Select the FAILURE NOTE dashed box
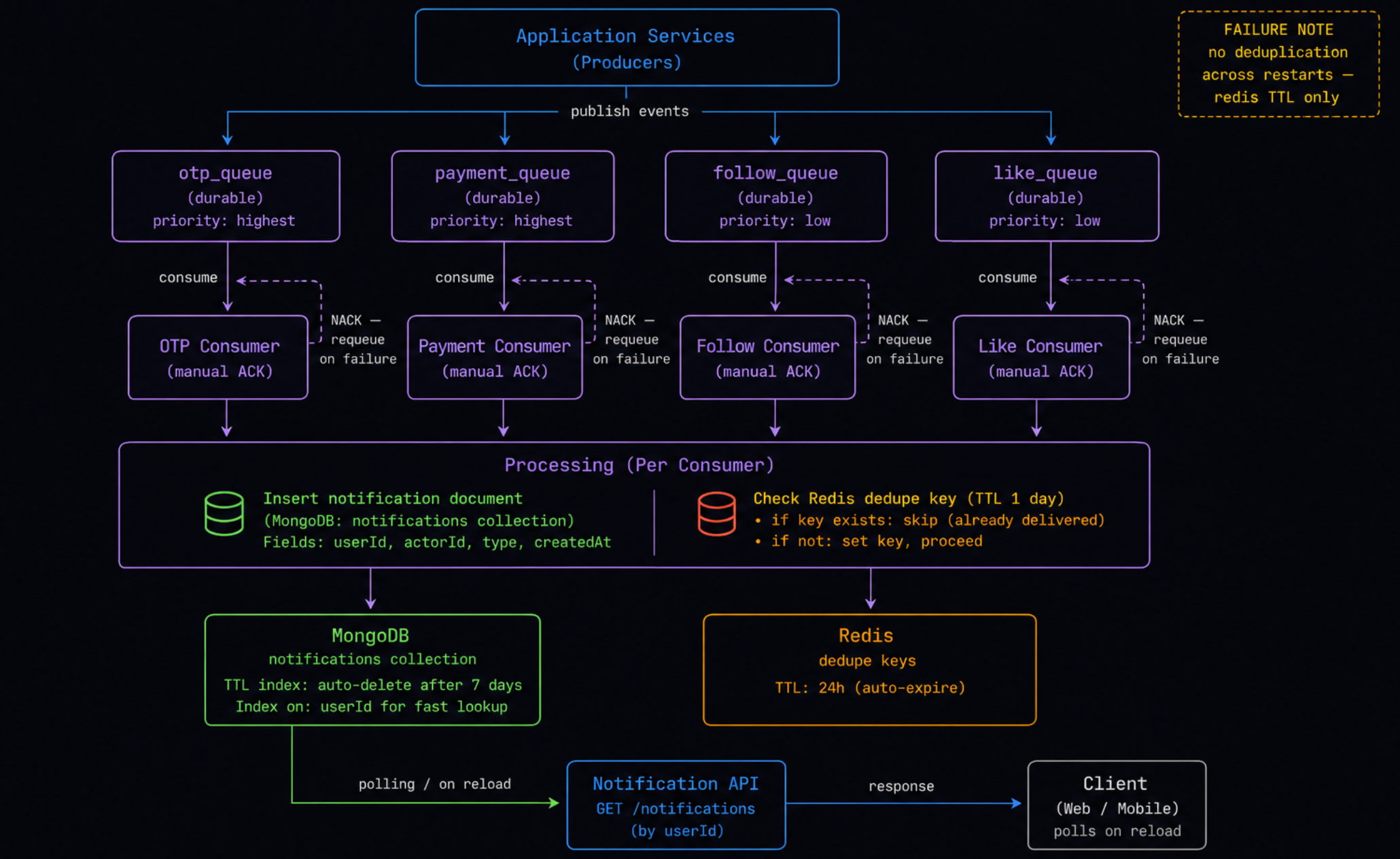The height and width of the screenshot is (859, 1400). 1278,64
